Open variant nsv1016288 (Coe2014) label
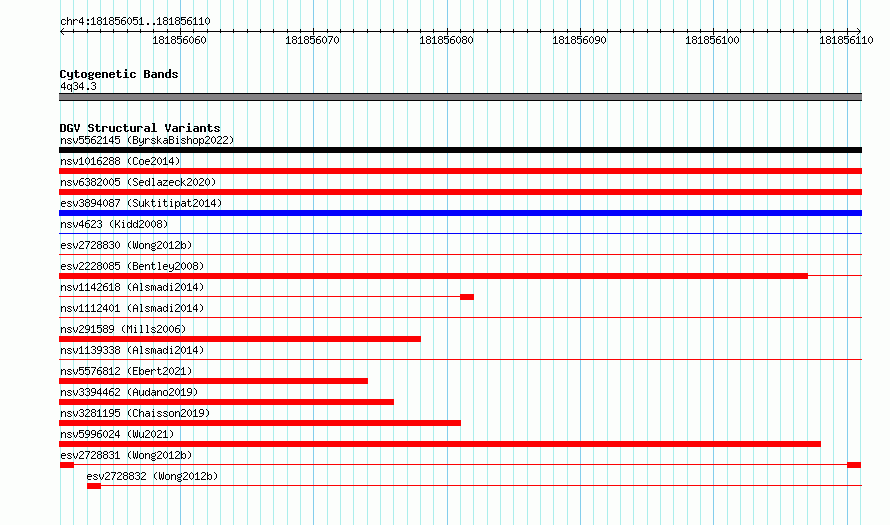 click(120, 161)
